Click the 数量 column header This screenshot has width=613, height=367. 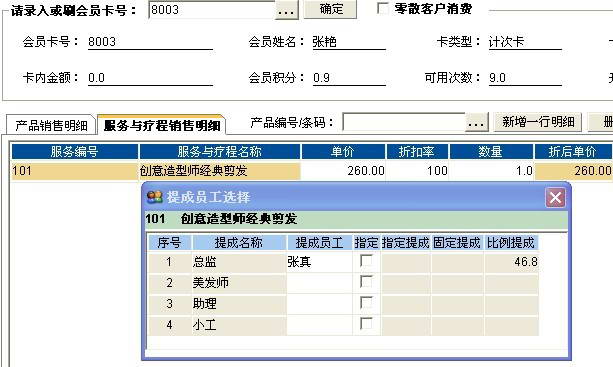(x=491, y=152)
